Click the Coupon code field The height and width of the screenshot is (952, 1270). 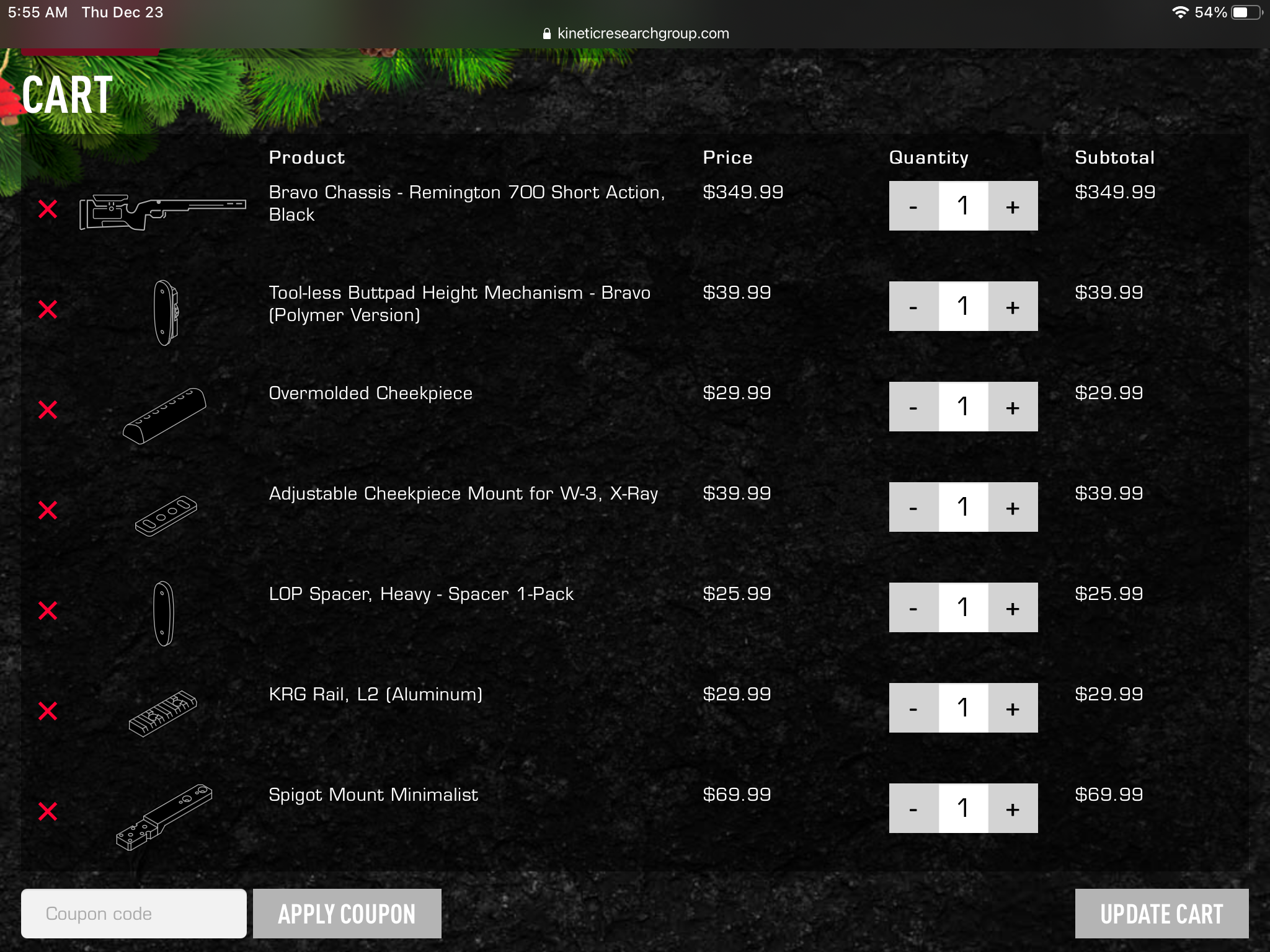[134, 914]
